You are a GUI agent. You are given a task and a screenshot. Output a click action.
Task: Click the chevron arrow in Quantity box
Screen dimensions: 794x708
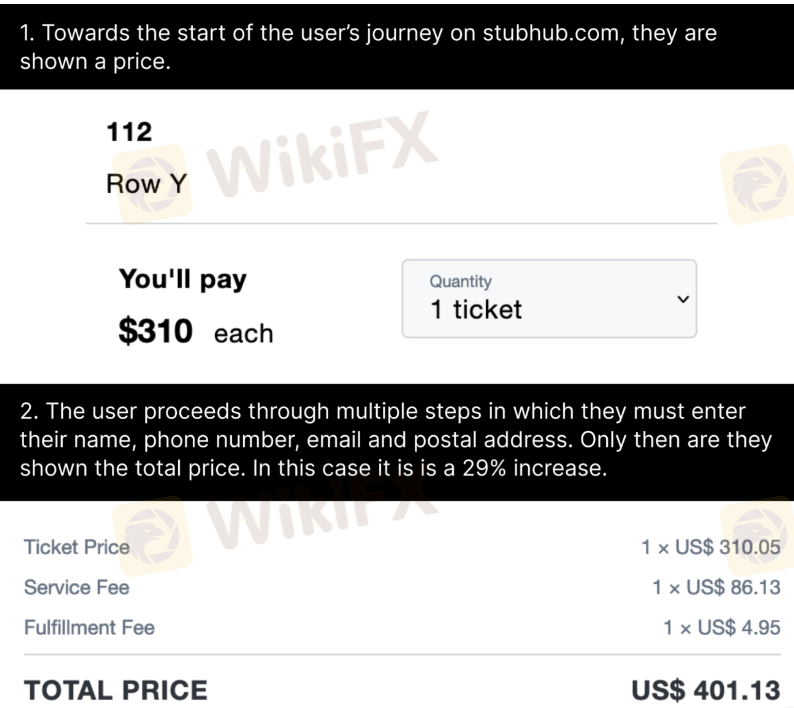click(x=682, y=299)
